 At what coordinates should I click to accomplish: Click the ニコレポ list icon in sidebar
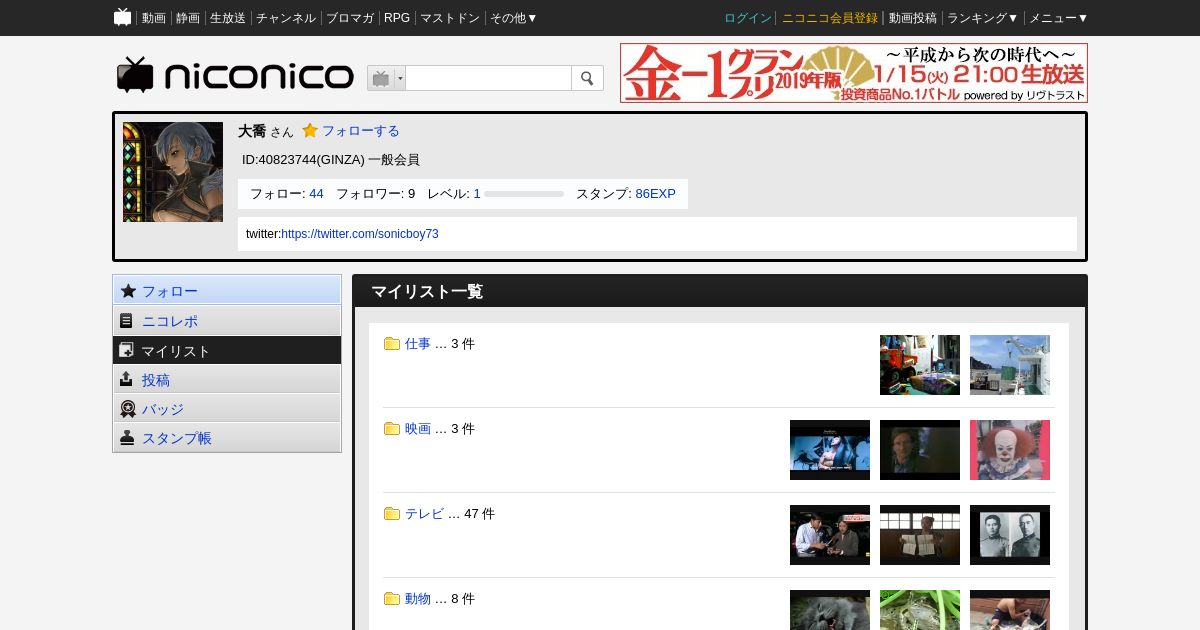pyautogui.click(x=126, y=321)
